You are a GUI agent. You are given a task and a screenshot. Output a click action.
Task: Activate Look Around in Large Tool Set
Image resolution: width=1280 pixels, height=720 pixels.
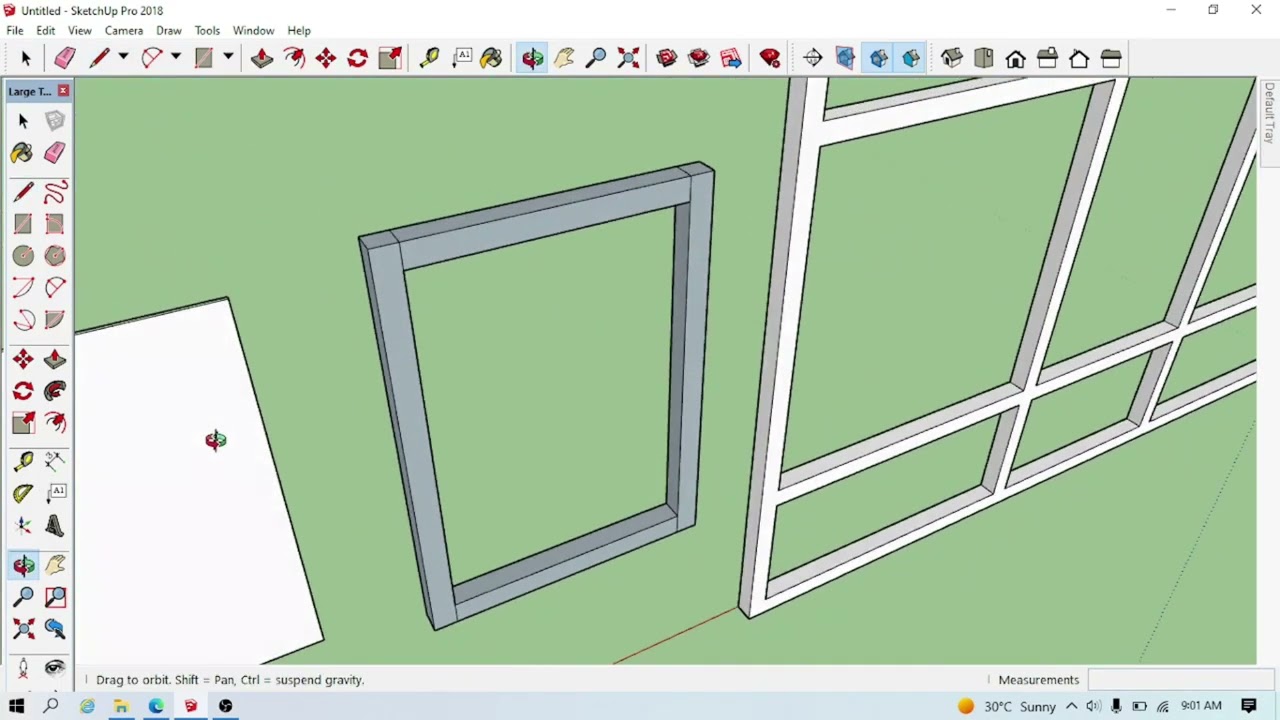55,669
